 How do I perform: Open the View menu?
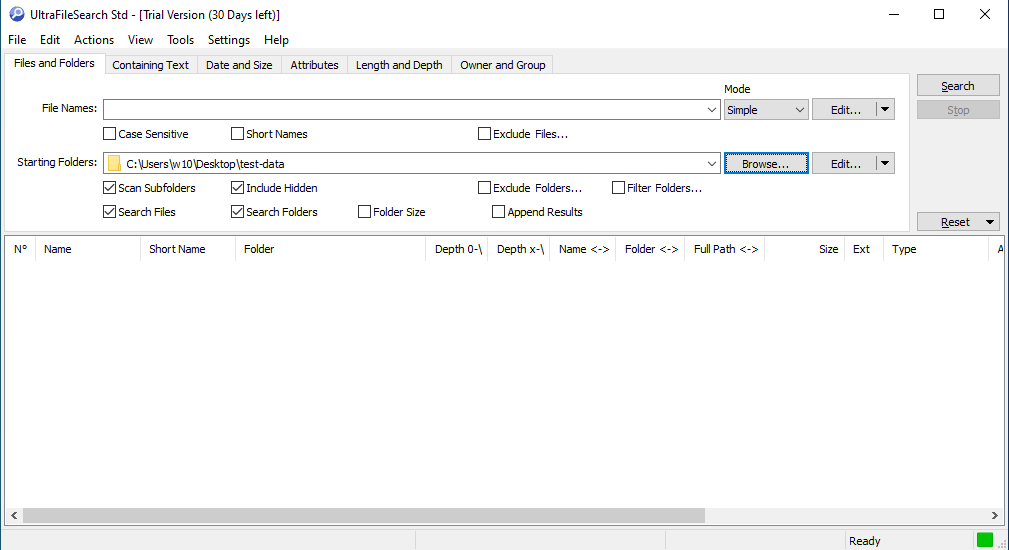[x=140, y=40]
